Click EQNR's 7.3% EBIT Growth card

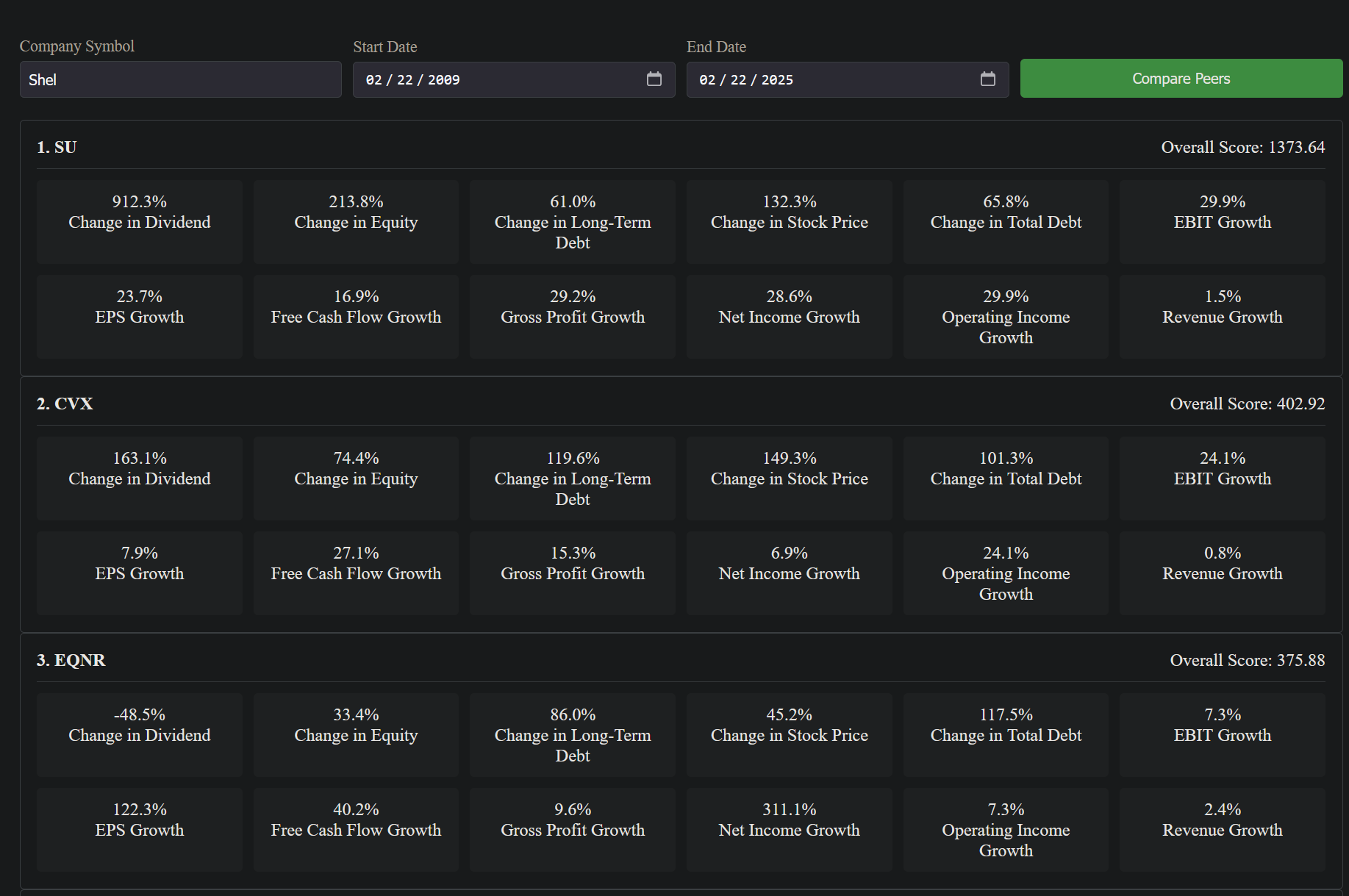[x=1223, y=735]
